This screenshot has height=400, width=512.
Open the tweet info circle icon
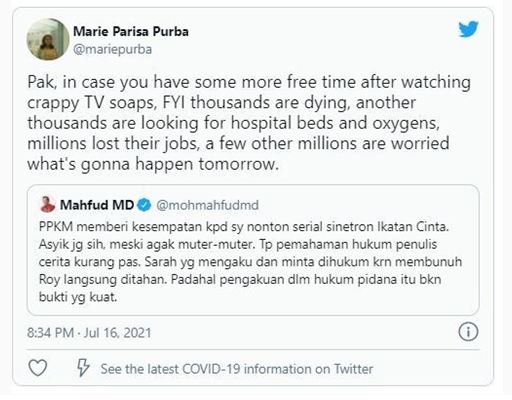468,332
